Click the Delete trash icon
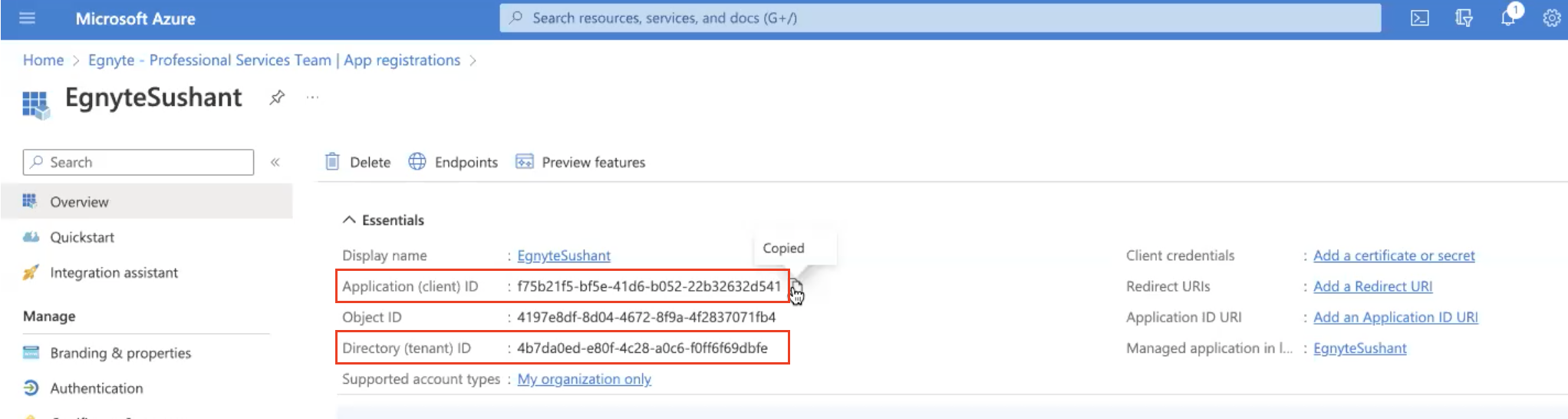Viewport: 1568px width, 419px height. click(x=332, y=162)
